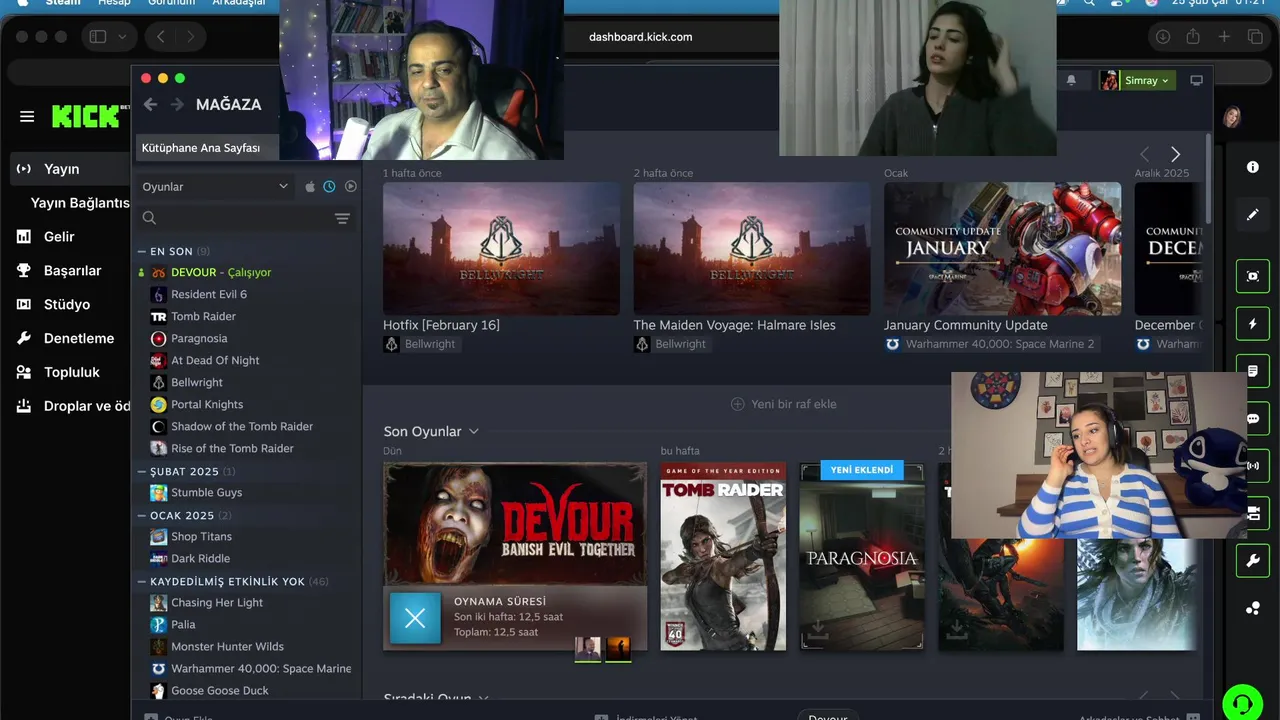The width and height of the screenshot is (1280, 720).
Task: Click the Safari downloads icon
Action: coord(1163,37)
